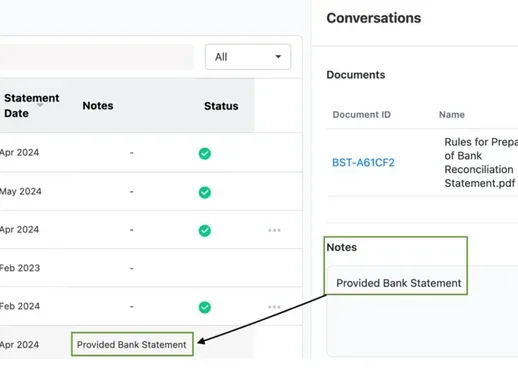Click the Documents section heading
This screenshot has height=370, width=518.
(356, 75)
